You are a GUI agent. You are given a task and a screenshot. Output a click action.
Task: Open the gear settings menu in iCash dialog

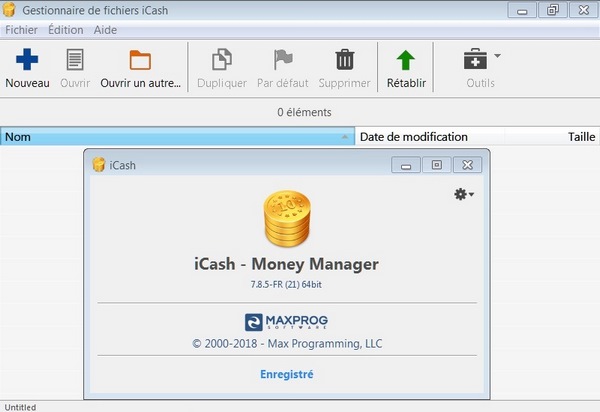coord(464,194)
